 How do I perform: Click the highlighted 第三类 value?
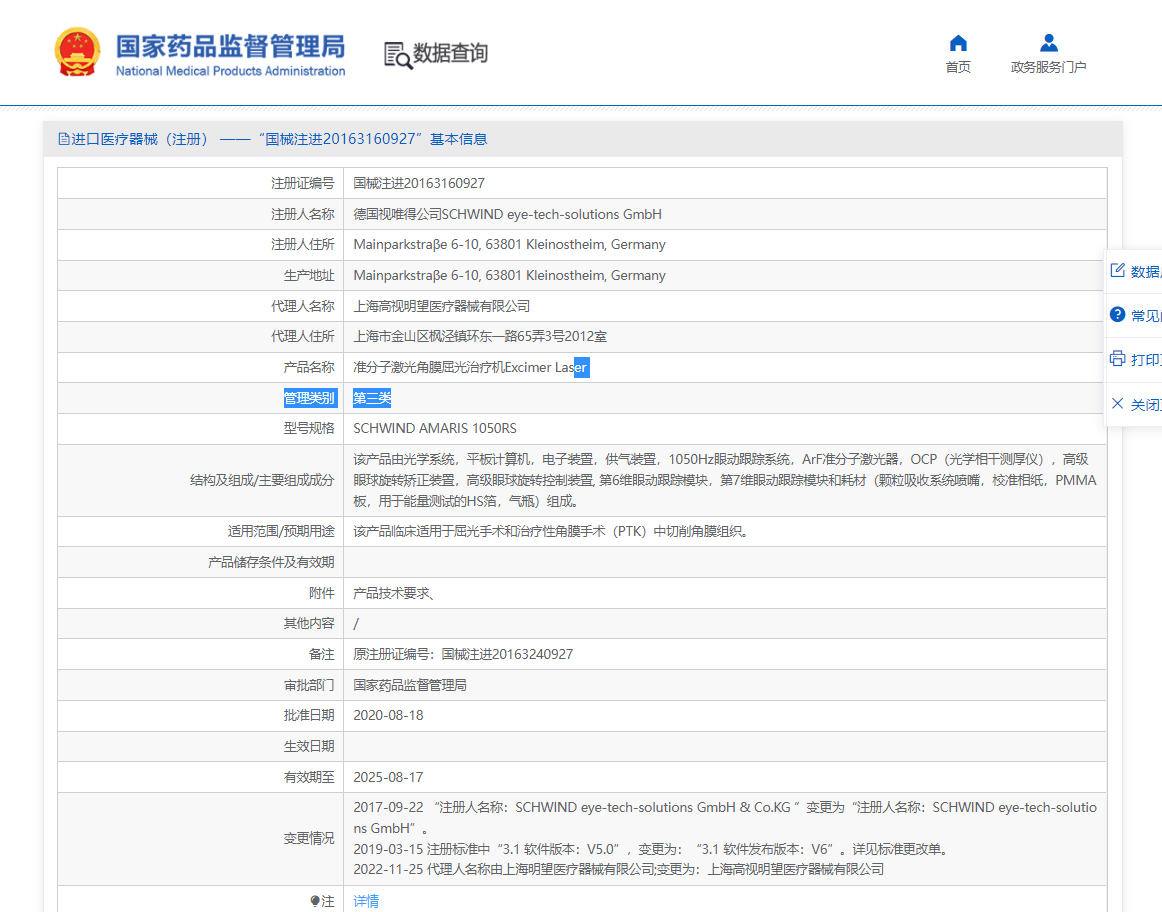tap(372, 398)
